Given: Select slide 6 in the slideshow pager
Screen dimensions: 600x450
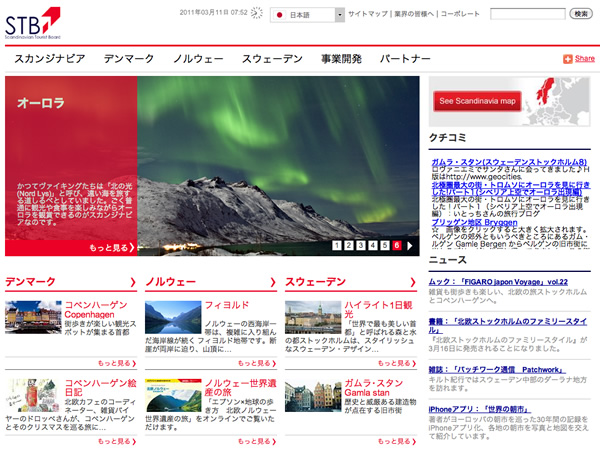Looking at the screenshot, I should [x=397, y=245].
